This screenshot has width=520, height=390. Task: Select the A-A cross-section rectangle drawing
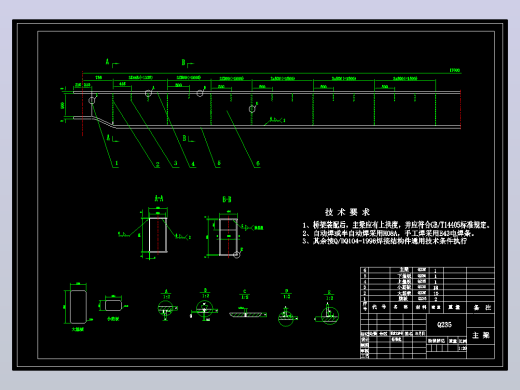point(157,234)
